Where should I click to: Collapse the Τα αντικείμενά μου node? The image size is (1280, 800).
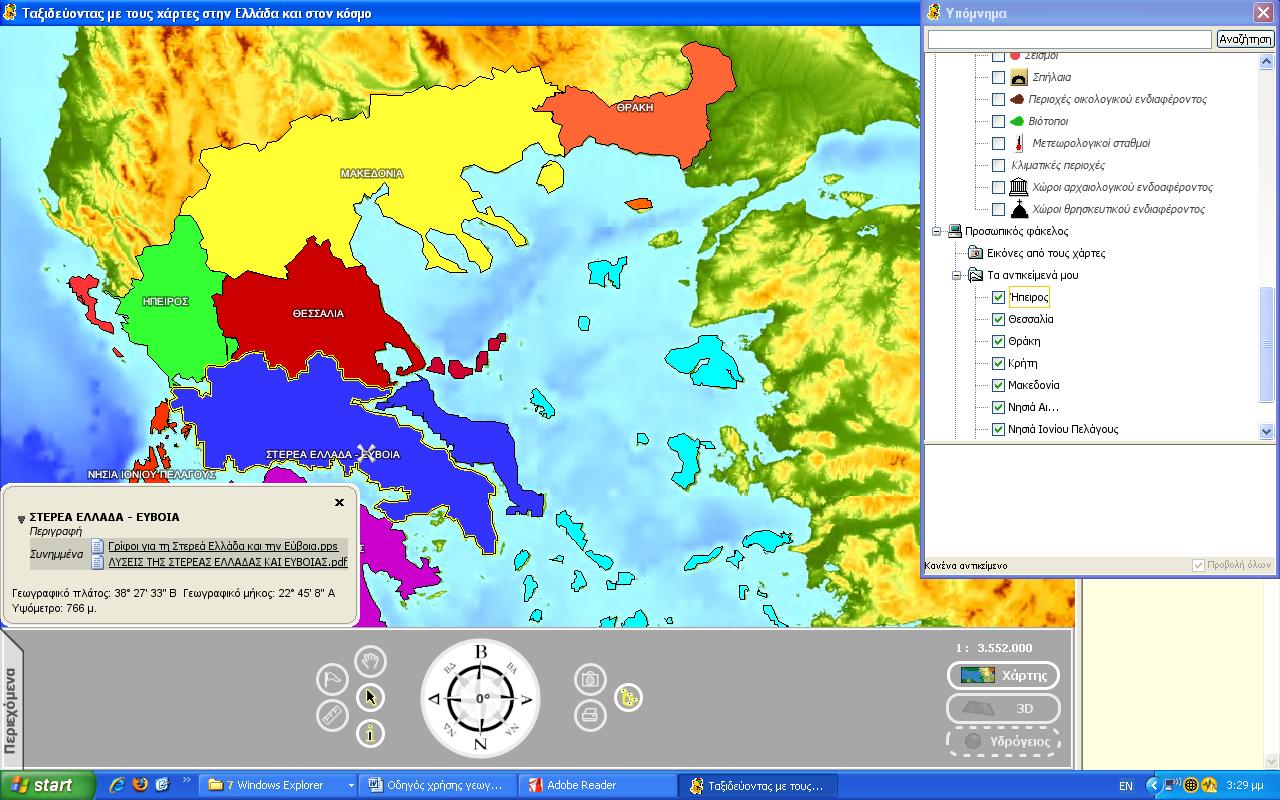(x=958, y=275)
